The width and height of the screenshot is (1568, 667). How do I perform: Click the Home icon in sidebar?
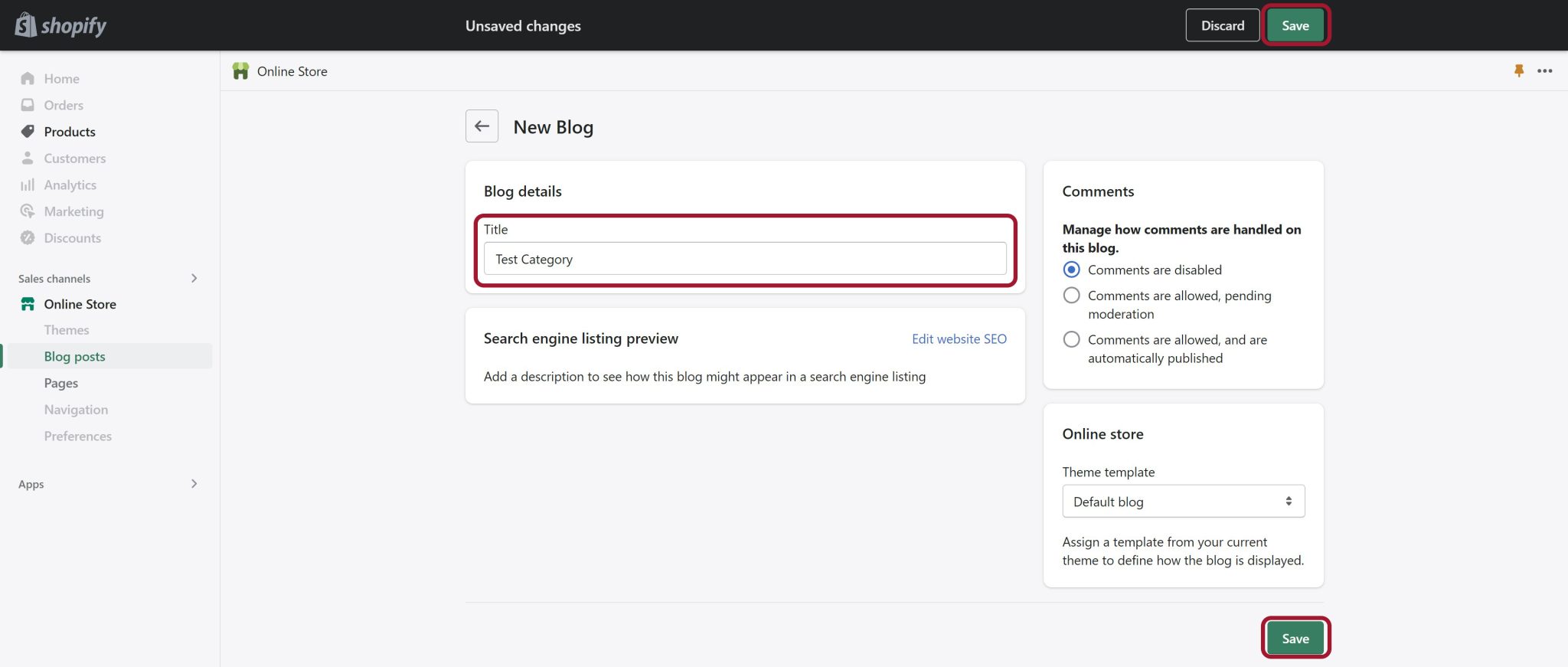pos(28,78)
